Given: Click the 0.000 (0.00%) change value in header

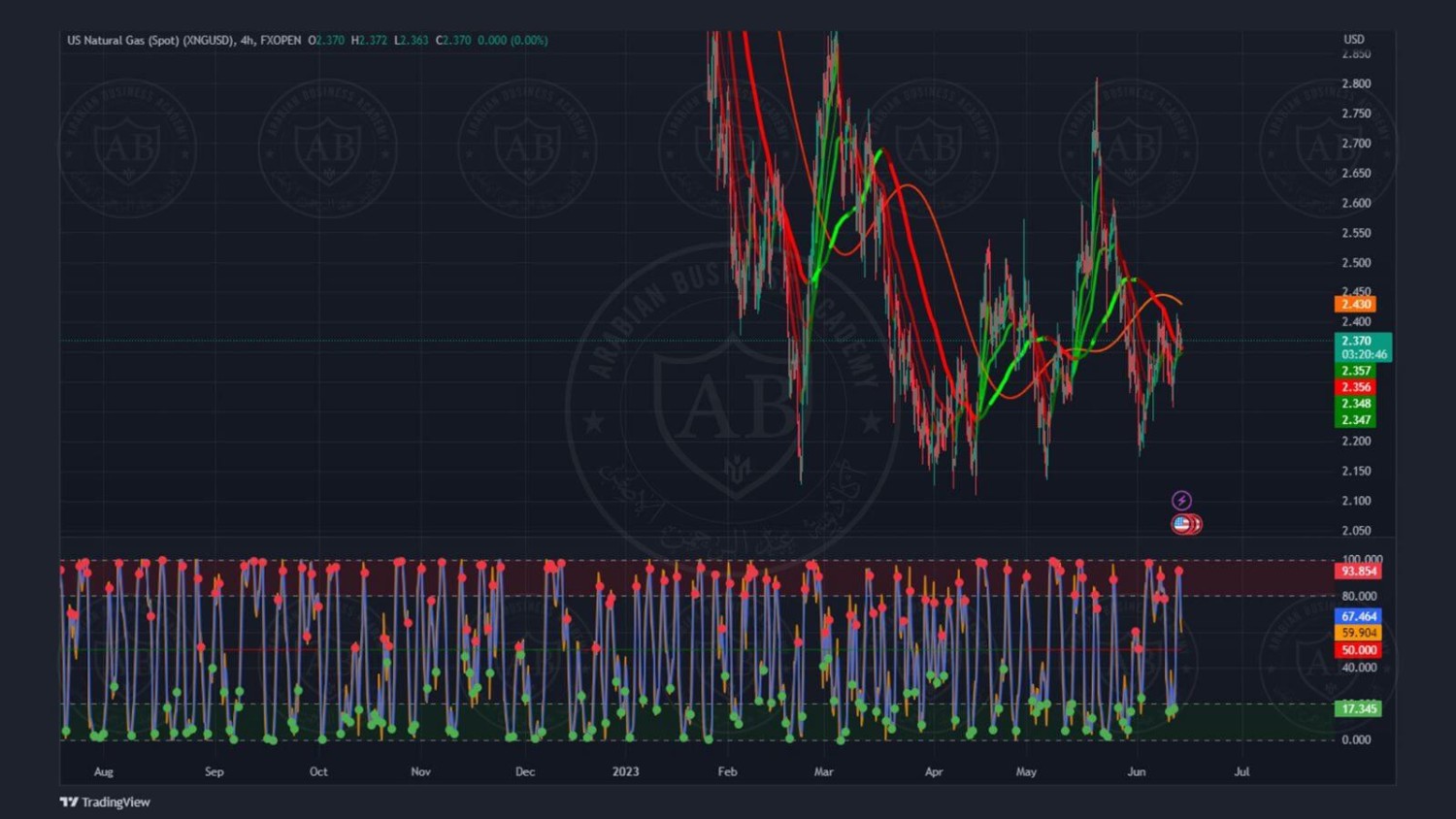Looking at the screenshot, I should 513,41.
